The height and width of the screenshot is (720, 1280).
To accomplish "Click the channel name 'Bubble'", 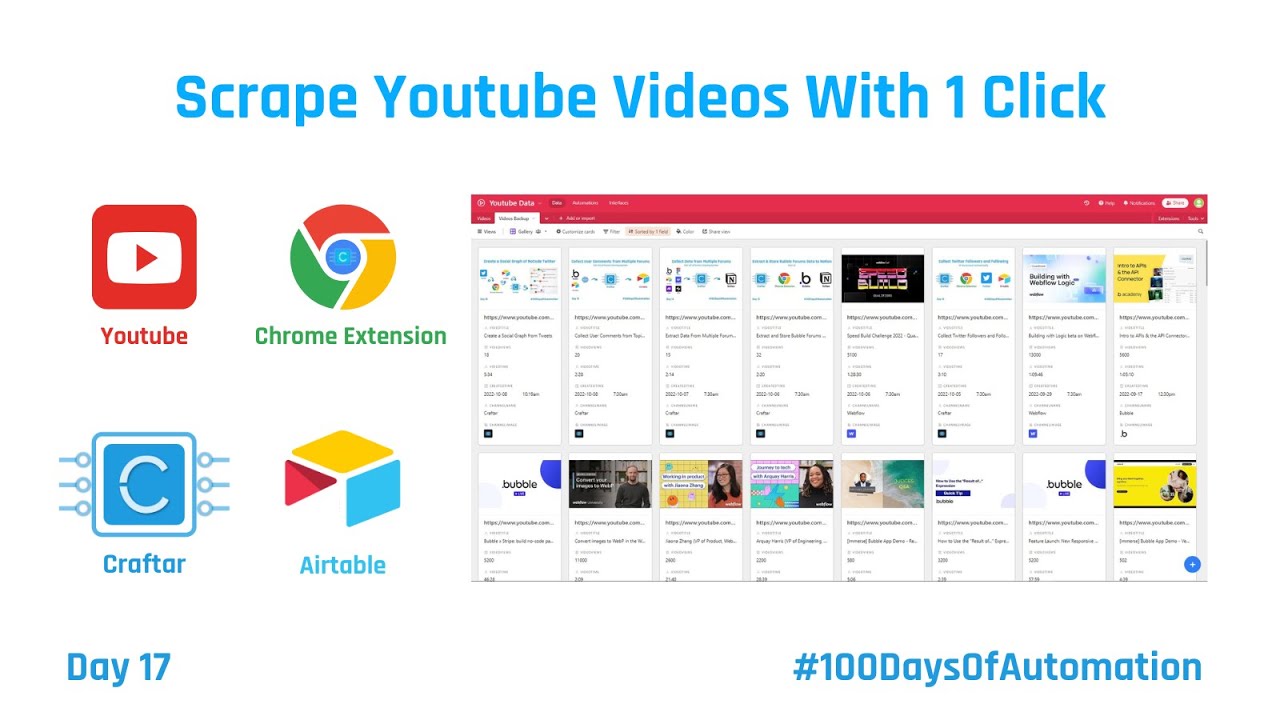I will [1127, 413].
